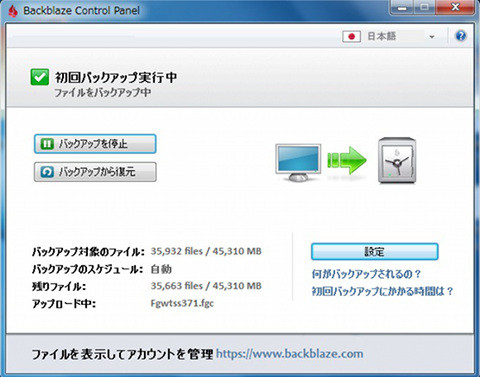Click the green checkmark status icon

tap(40, 77)
